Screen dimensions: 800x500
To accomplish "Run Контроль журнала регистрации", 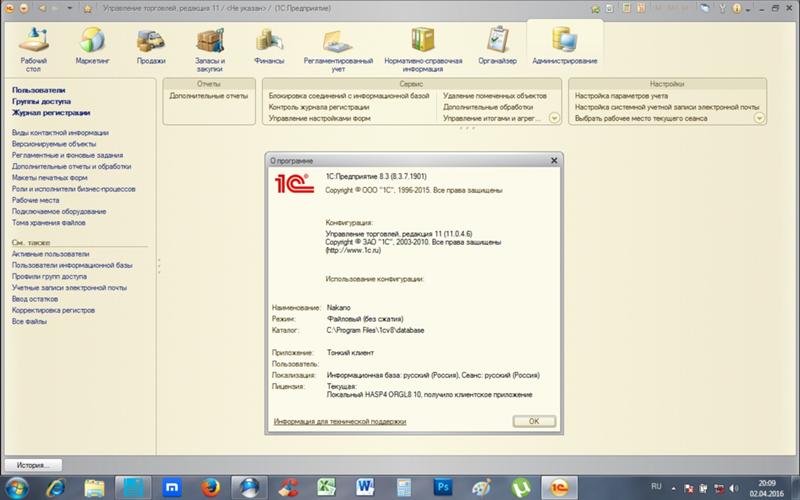I will click(319, 107).
